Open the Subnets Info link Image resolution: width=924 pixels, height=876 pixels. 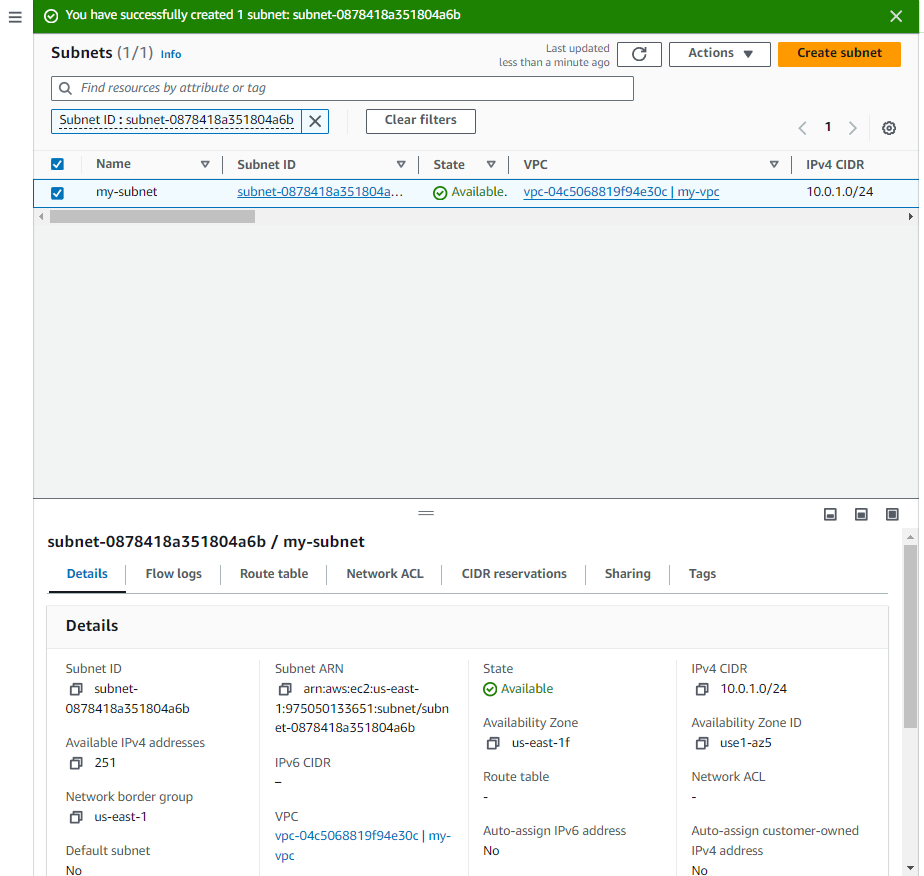[x=171, y=54]
